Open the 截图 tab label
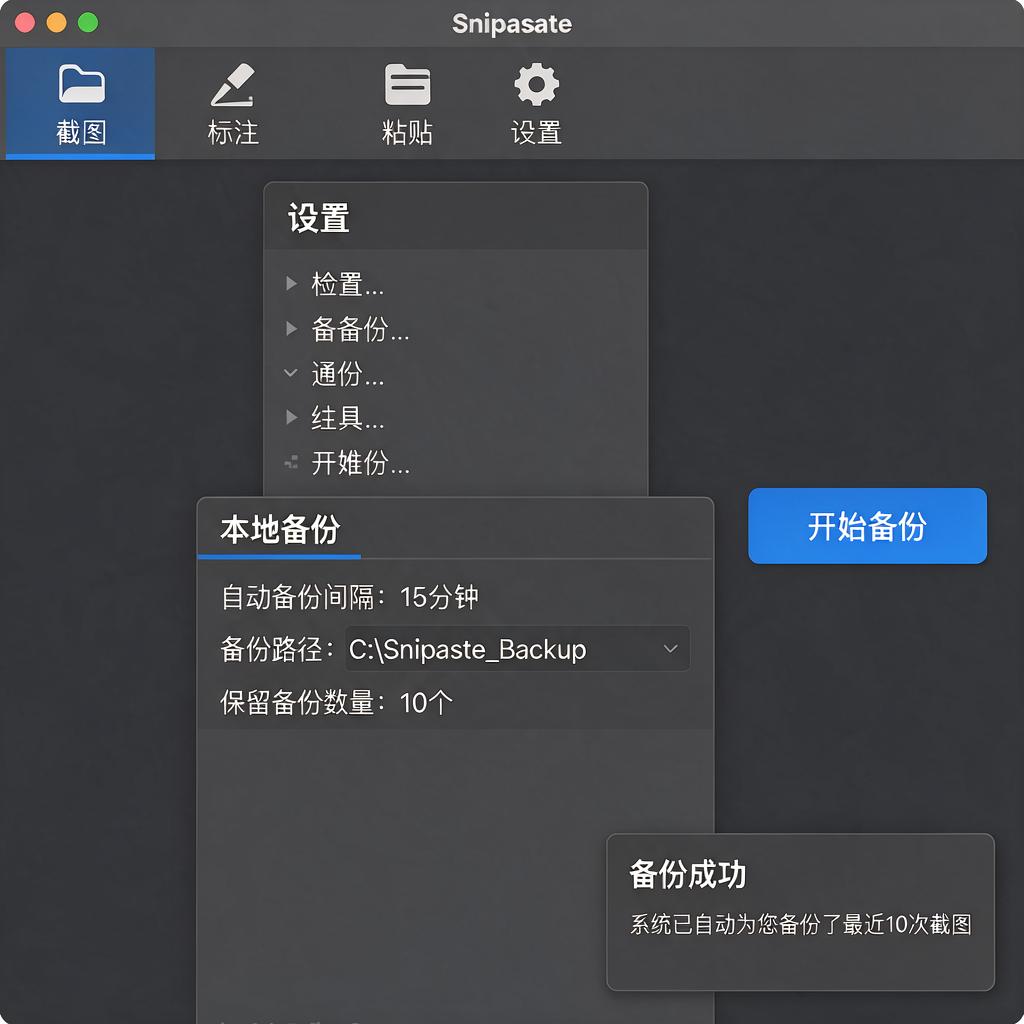Image resolution: width=1024 pixels, height=1024 pixels. coord(81,133)
